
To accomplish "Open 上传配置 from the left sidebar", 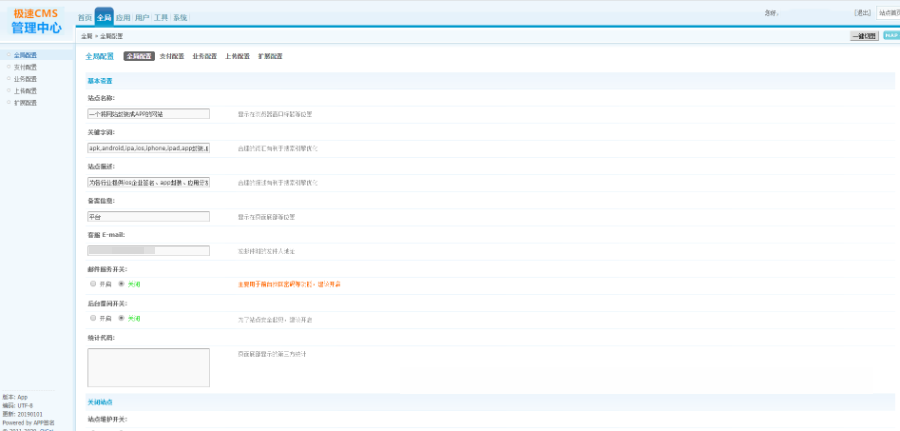I will coord(26,91).
